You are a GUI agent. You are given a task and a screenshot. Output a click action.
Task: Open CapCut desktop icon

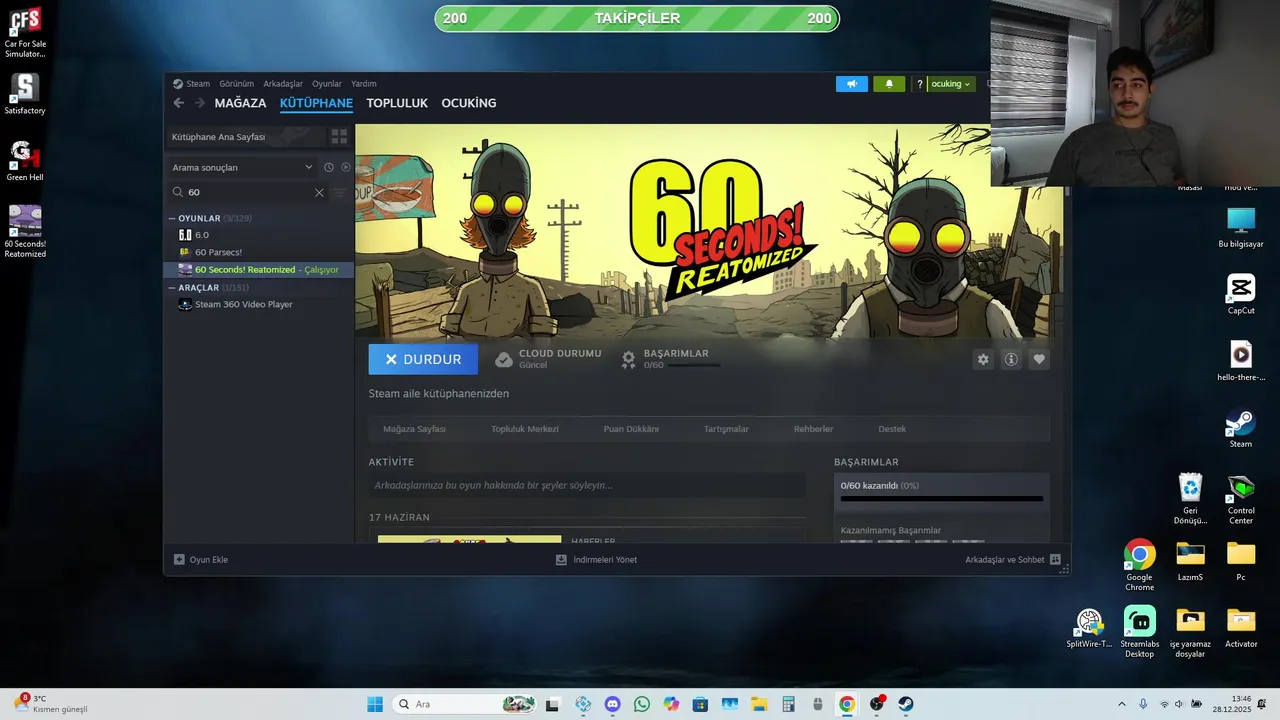pyautogui.click(x=1241, y=295)
